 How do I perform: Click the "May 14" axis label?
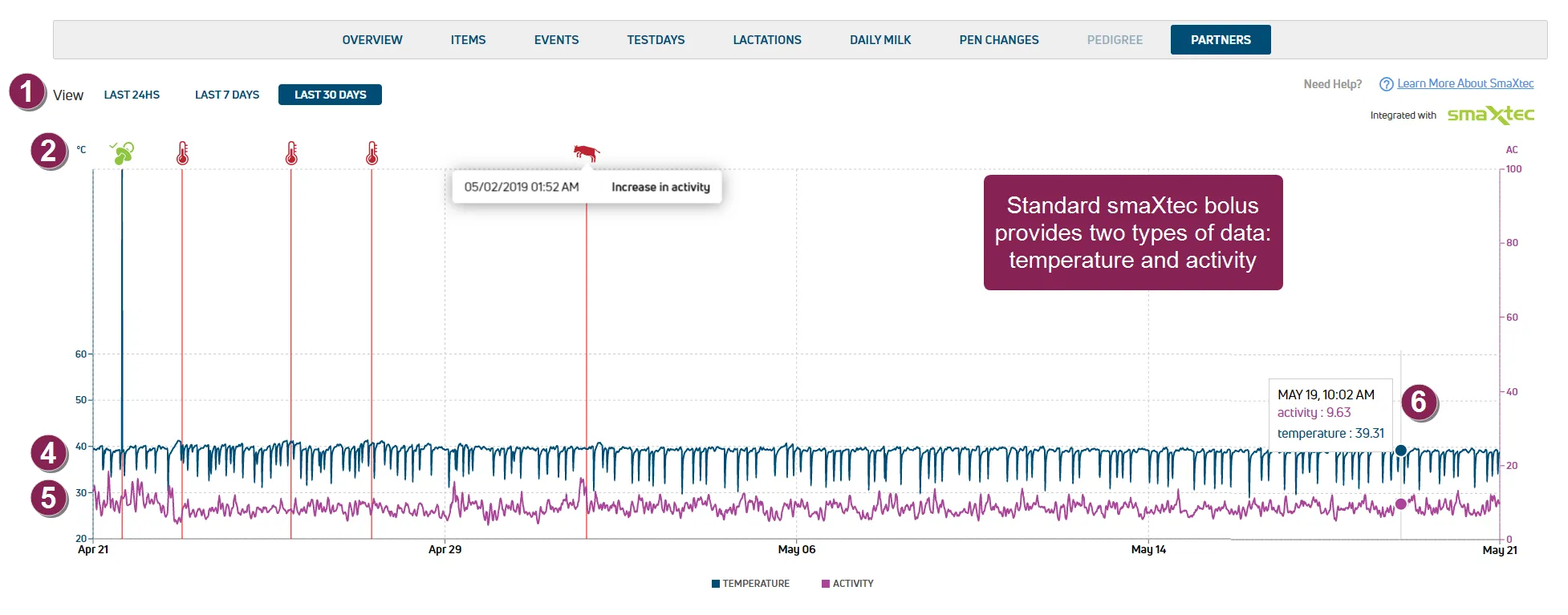pos(1148,549)
